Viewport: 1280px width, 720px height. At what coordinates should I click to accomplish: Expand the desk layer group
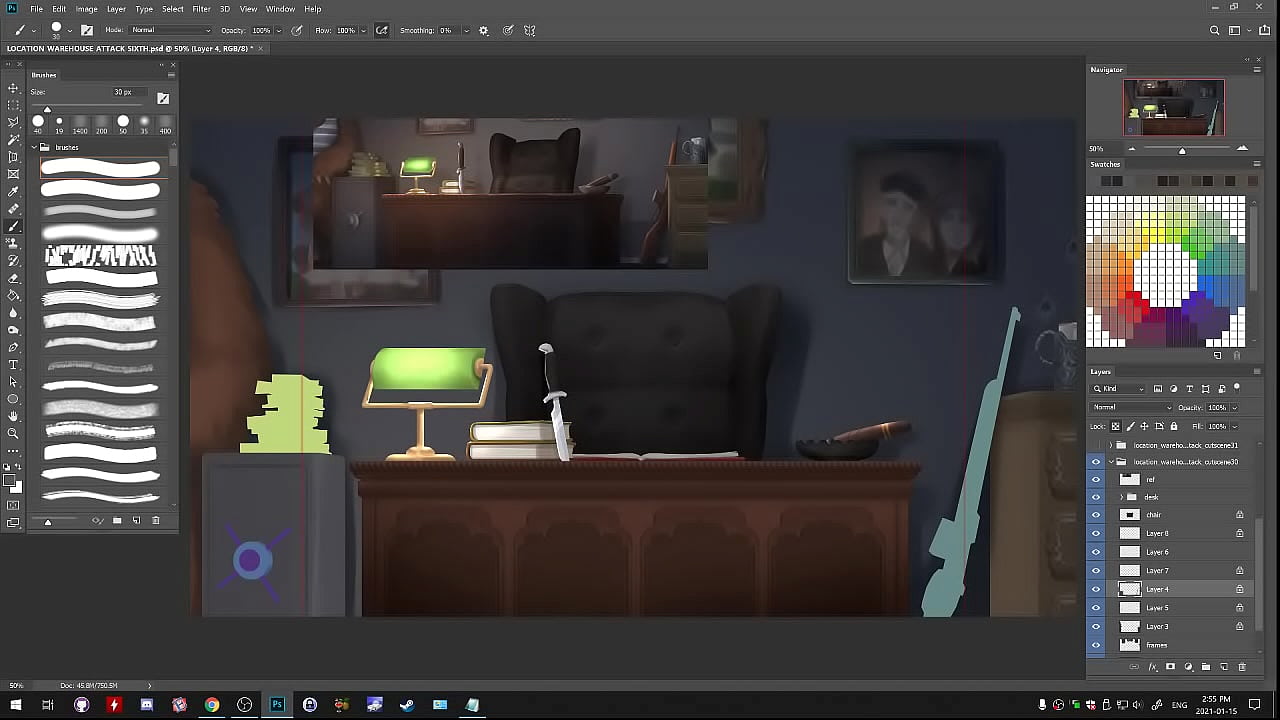click(x=1120, y=497)
